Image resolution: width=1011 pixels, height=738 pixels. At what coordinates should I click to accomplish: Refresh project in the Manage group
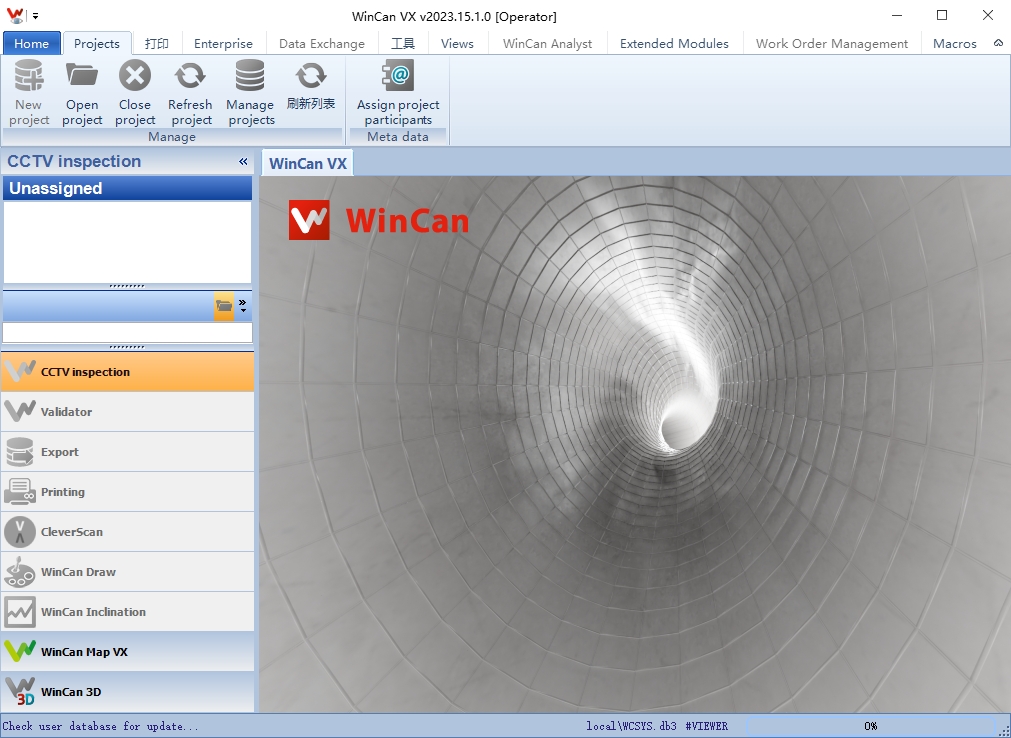pos(190,92)
